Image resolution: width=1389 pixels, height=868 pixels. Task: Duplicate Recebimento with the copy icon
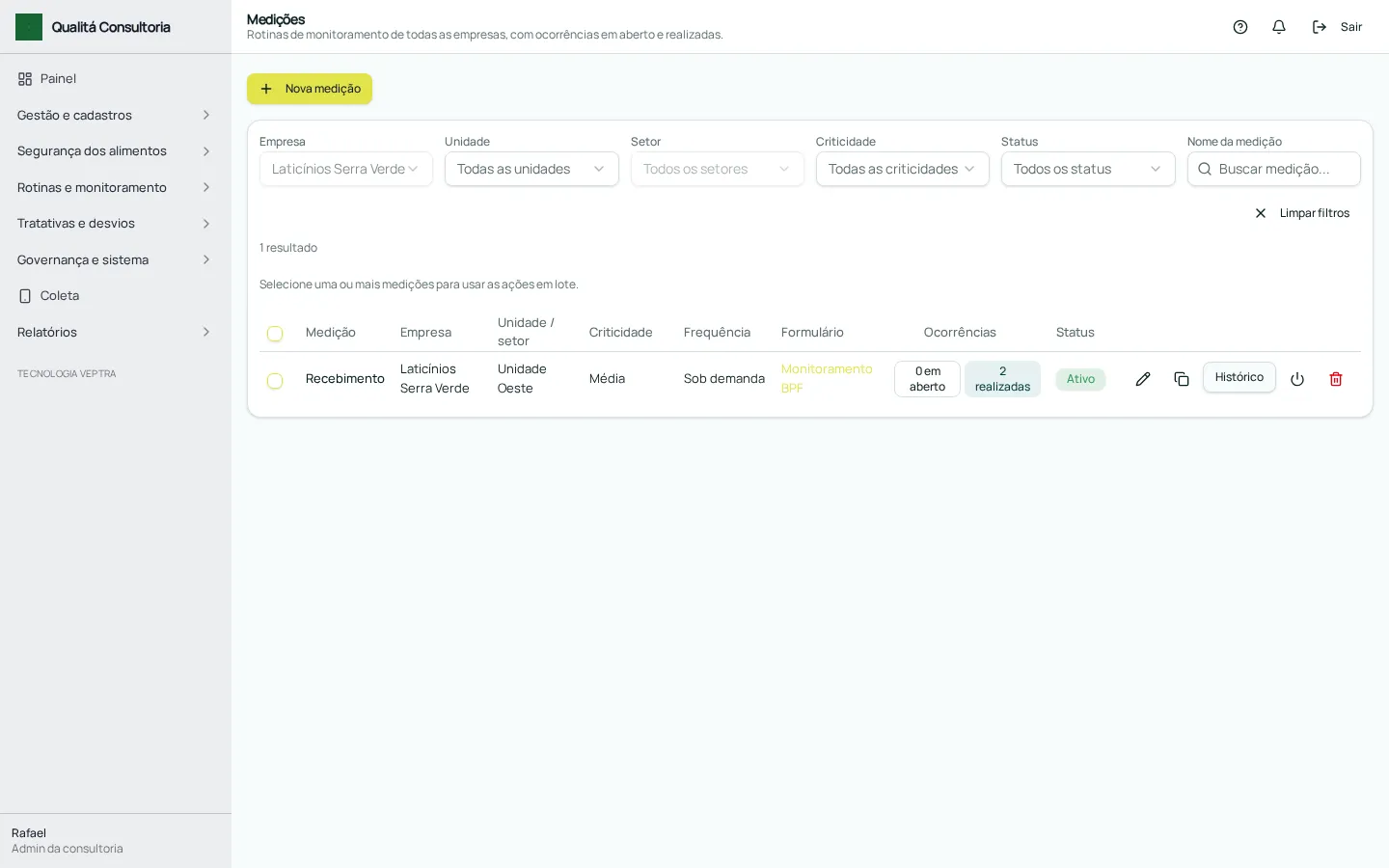coord(1182,379)
